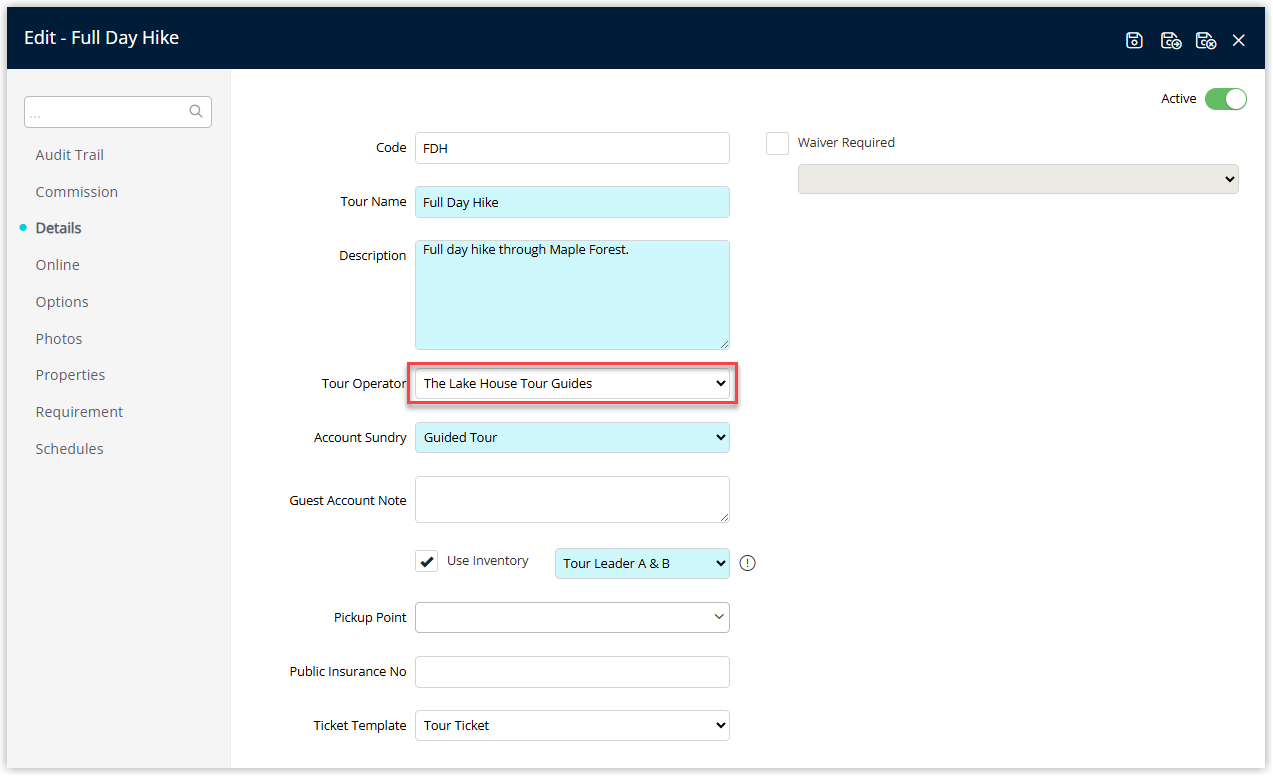Switch to the Options section

pyautogui.click(x=62, y=302)
